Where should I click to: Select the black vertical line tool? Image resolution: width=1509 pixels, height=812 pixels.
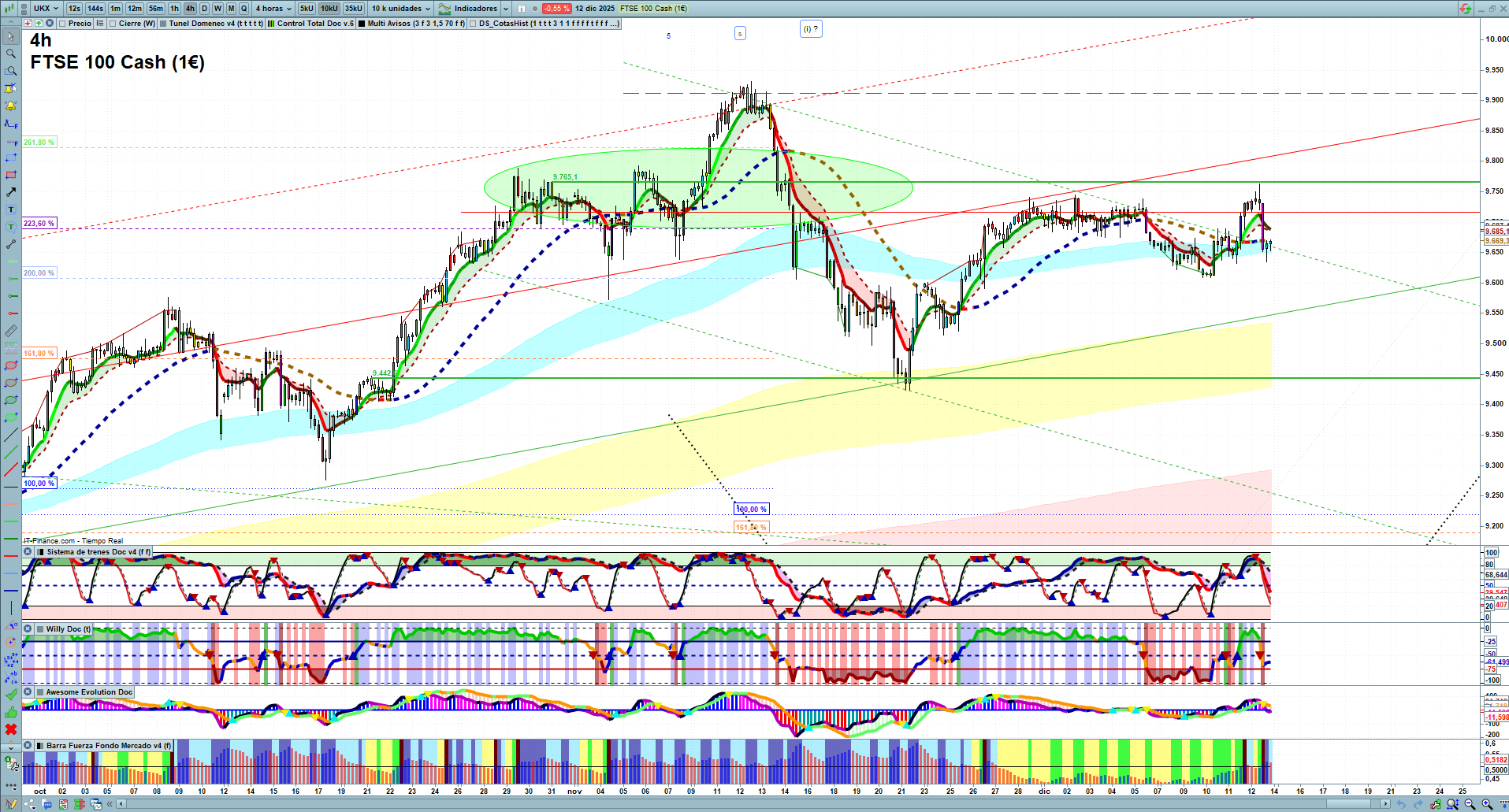pos(11,608)
